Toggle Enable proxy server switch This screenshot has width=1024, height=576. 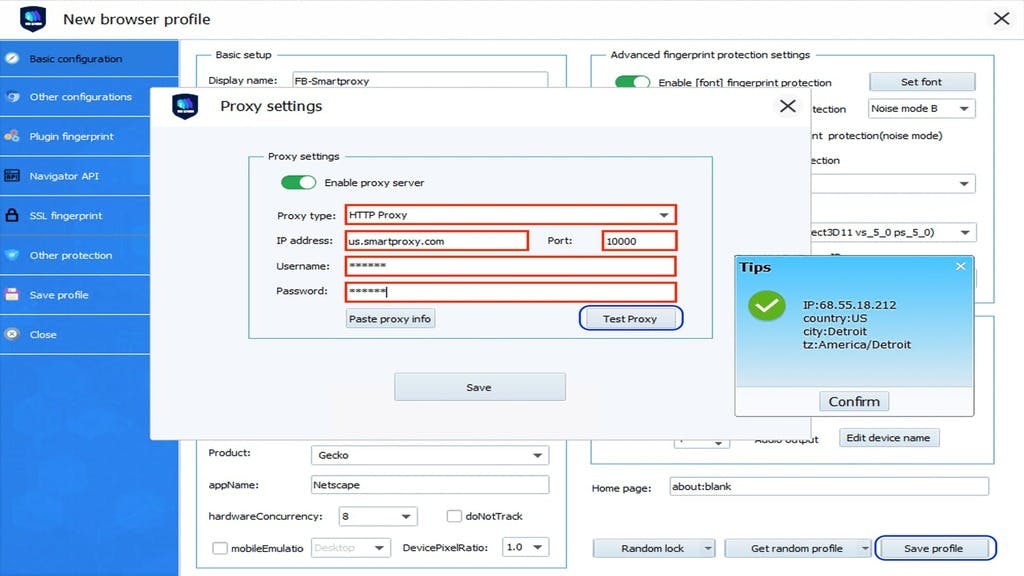click(298, 182)
